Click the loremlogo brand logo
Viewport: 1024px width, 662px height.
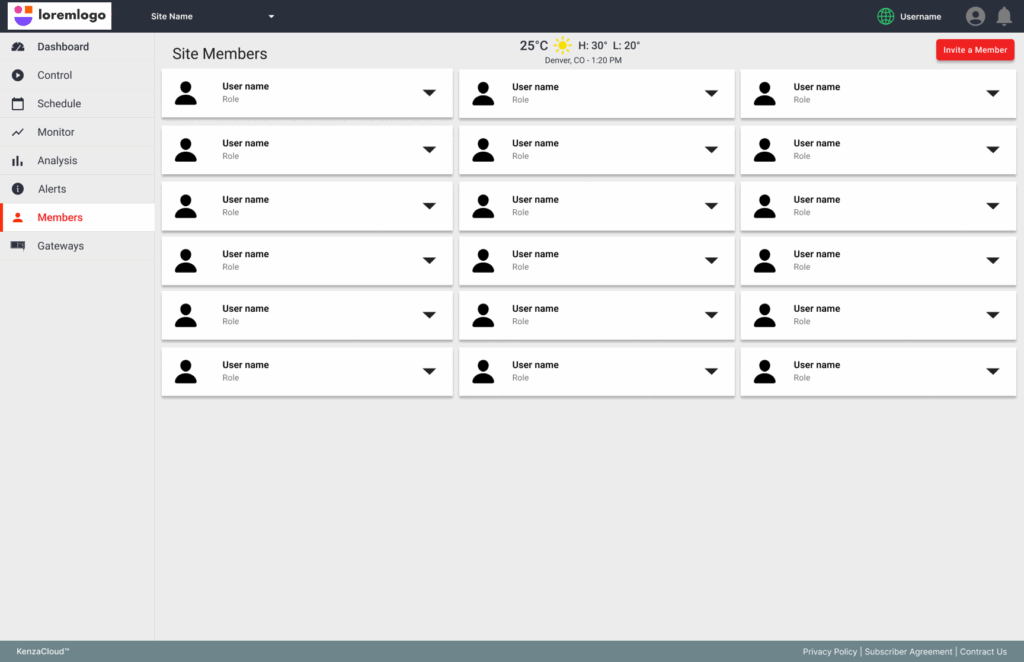point(60,16)
